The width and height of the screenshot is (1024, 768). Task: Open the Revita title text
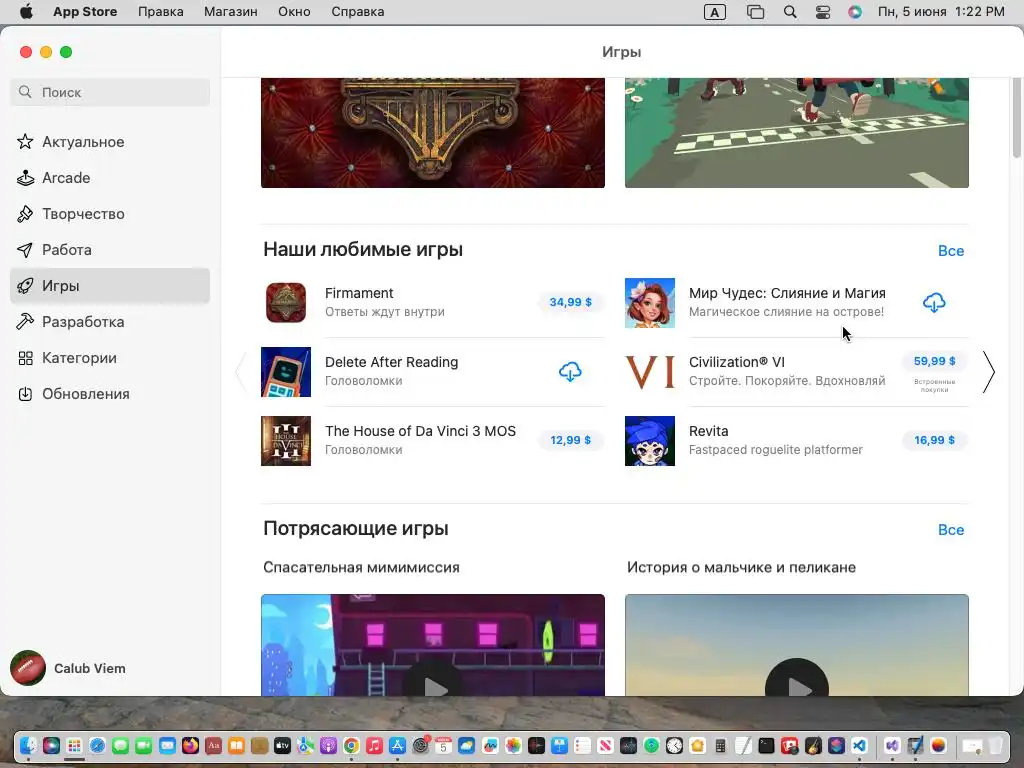709,431
